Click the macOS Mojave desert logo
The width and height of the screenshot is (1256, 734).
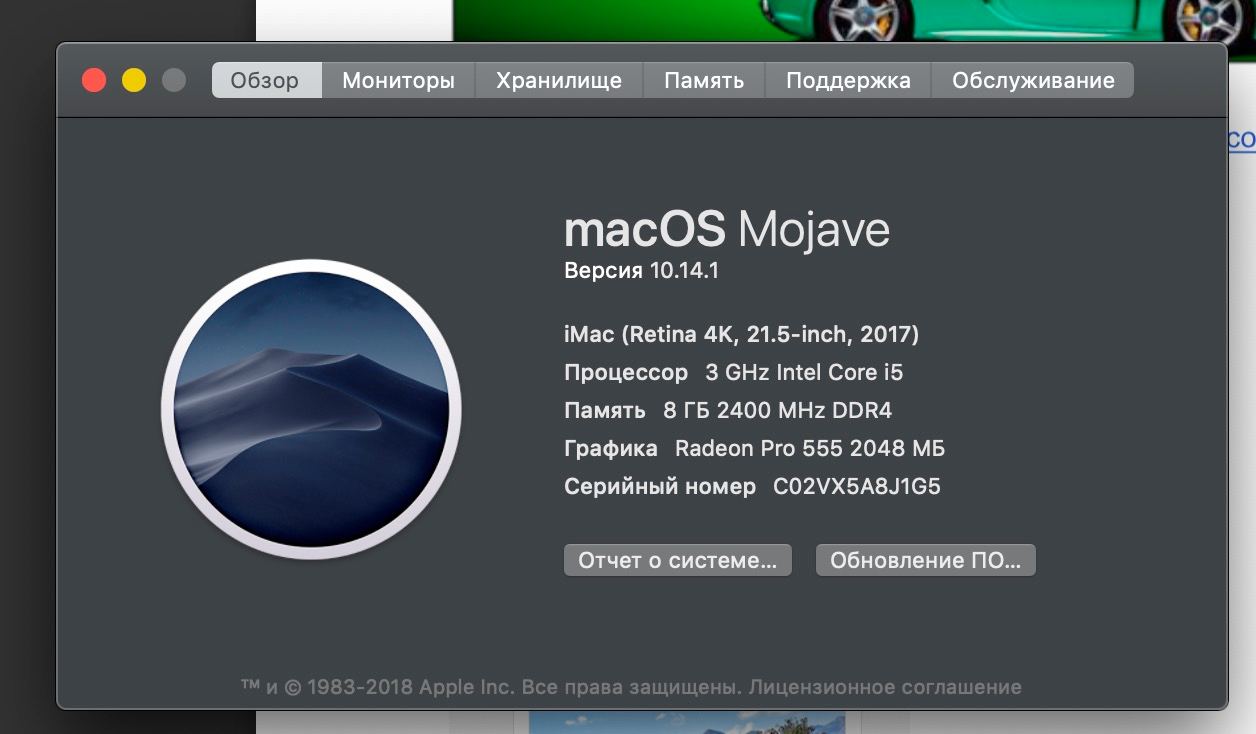pos(311,410)
